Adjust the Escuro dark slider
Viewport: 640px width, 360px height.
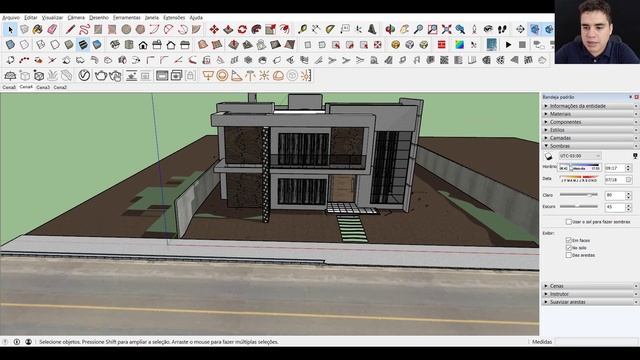(579, 207)
